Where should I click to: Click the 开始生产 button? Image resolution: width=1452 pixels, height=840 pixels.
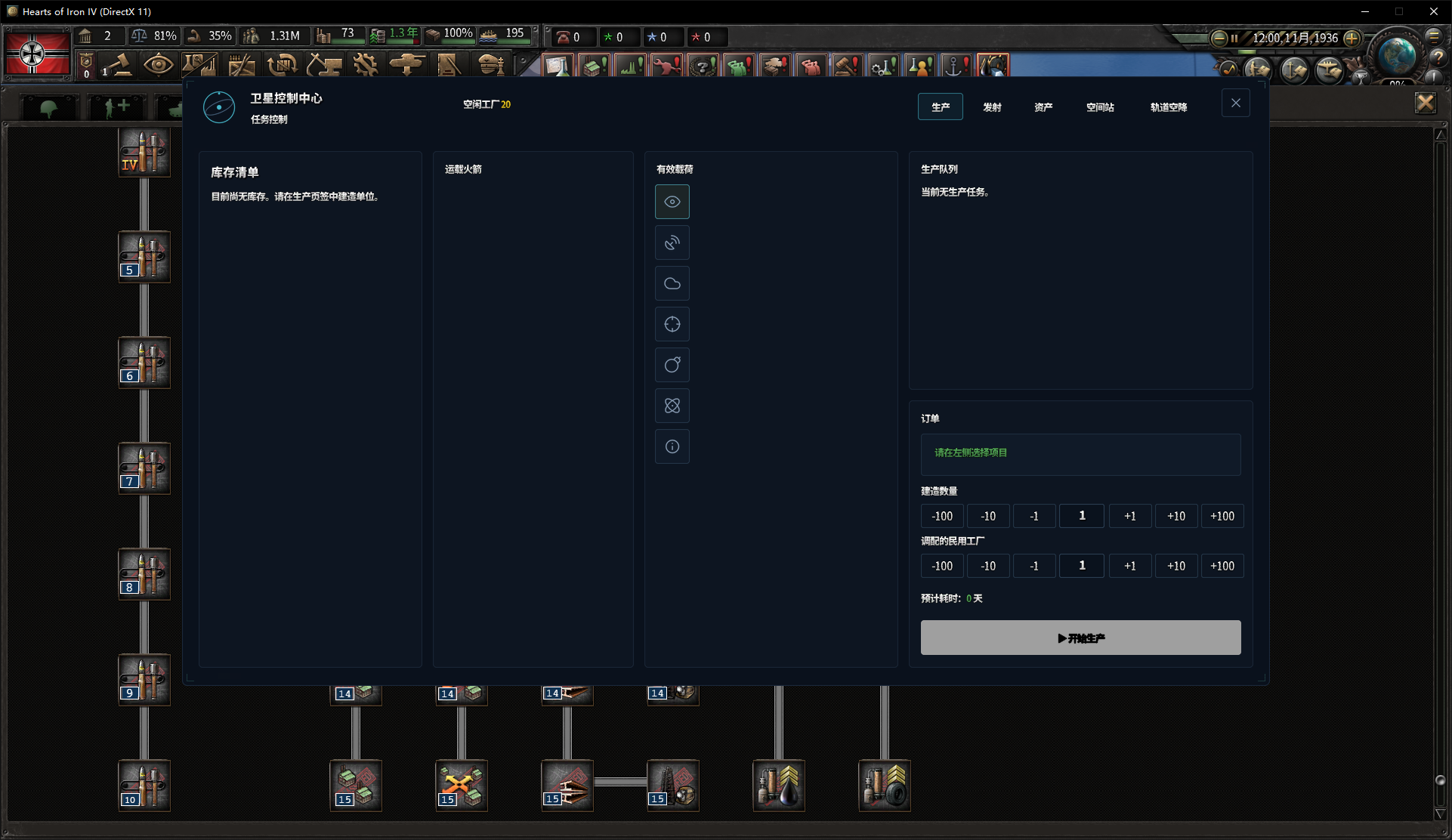pos(1080,638)
